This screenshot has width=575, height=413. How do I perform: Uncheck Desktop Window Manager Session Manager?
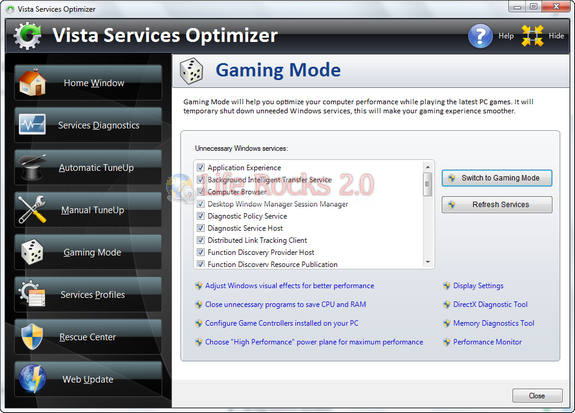[x=201, y=204]
